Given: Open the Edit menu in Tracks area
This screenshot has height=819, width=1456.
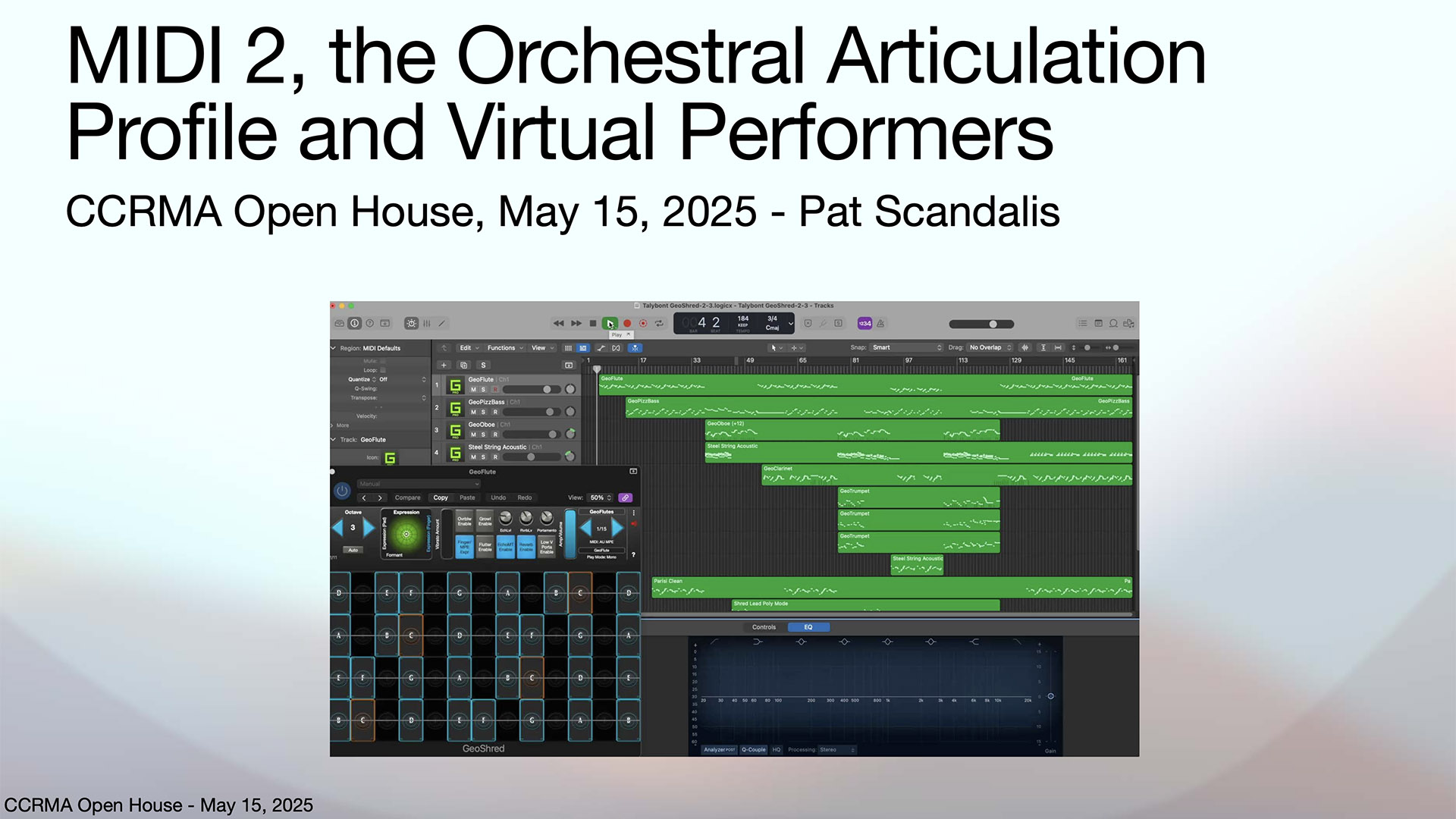Looking at the screenshot, I should (x=469, y=348).
